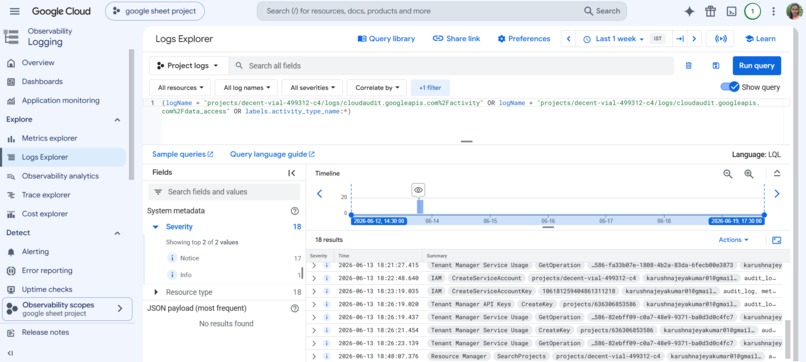Open notifications badge showing 1

point(753,11)
